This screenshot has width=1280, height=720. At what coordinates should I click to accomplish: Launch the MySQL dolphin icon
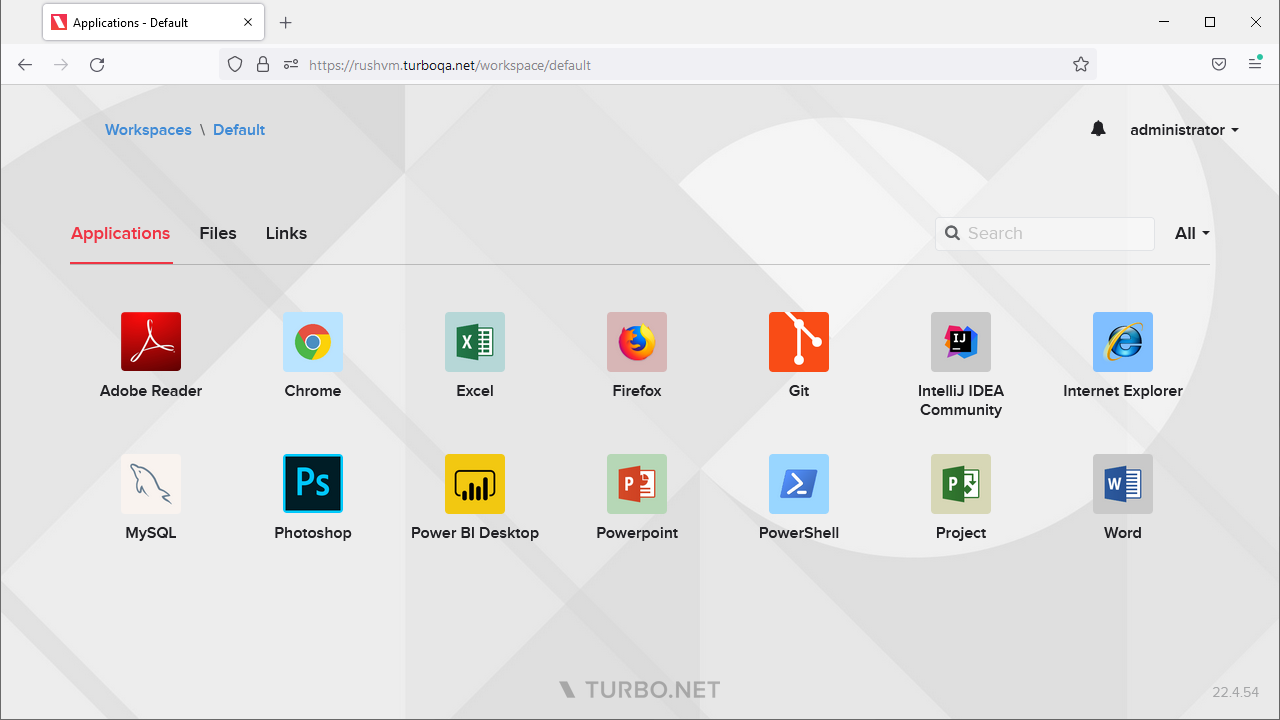pyautogui.click(x=151, y=484)
